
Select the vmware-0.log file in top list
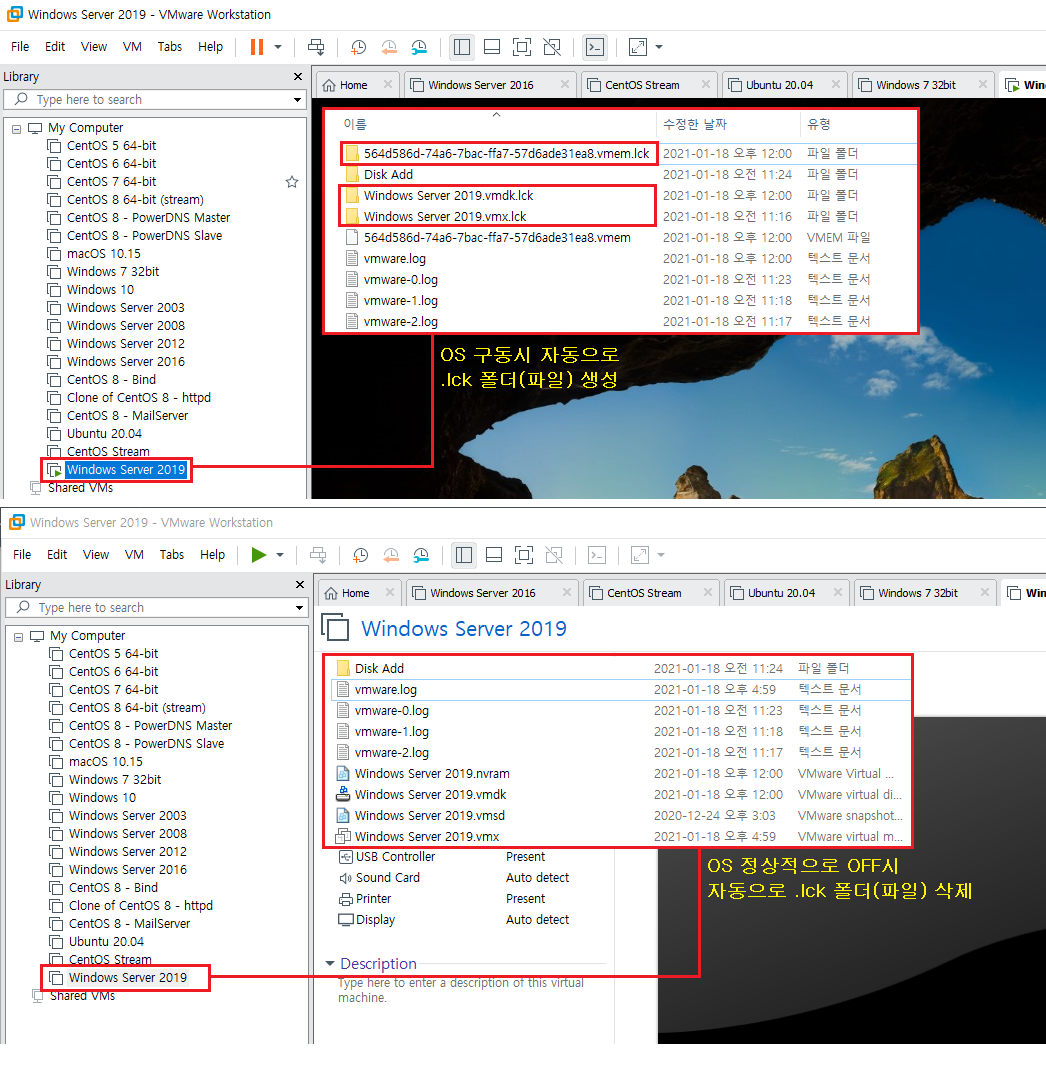(400, 280)
